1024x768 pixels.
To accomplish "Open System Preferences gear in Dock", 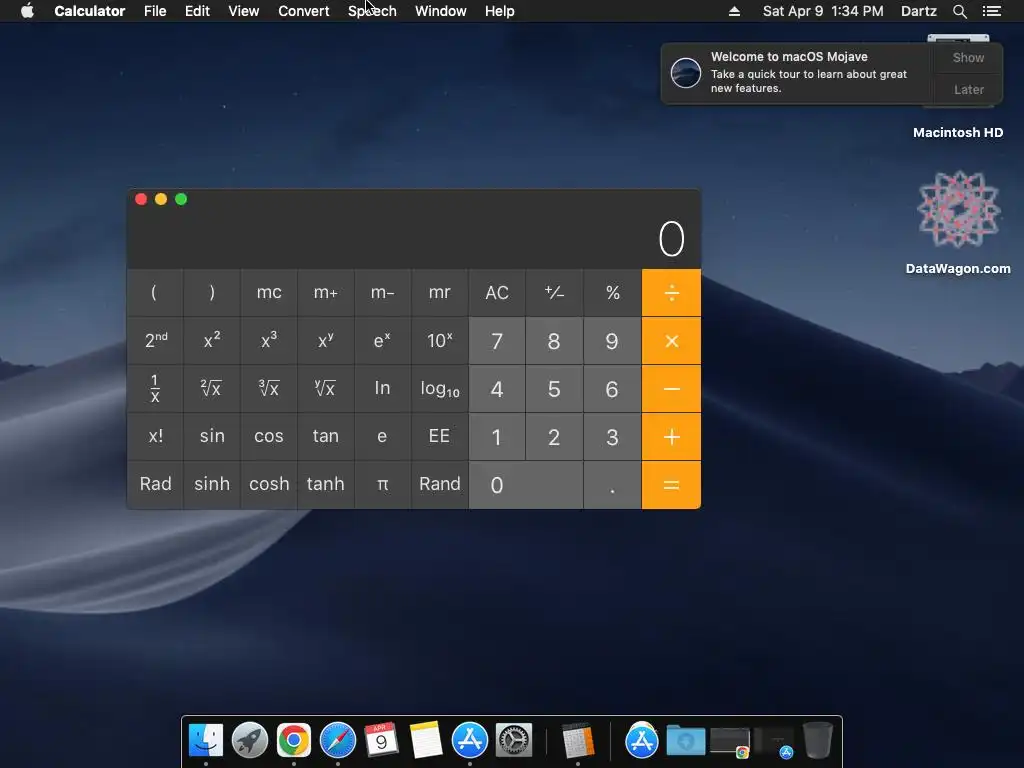I will tap(513, 740).
